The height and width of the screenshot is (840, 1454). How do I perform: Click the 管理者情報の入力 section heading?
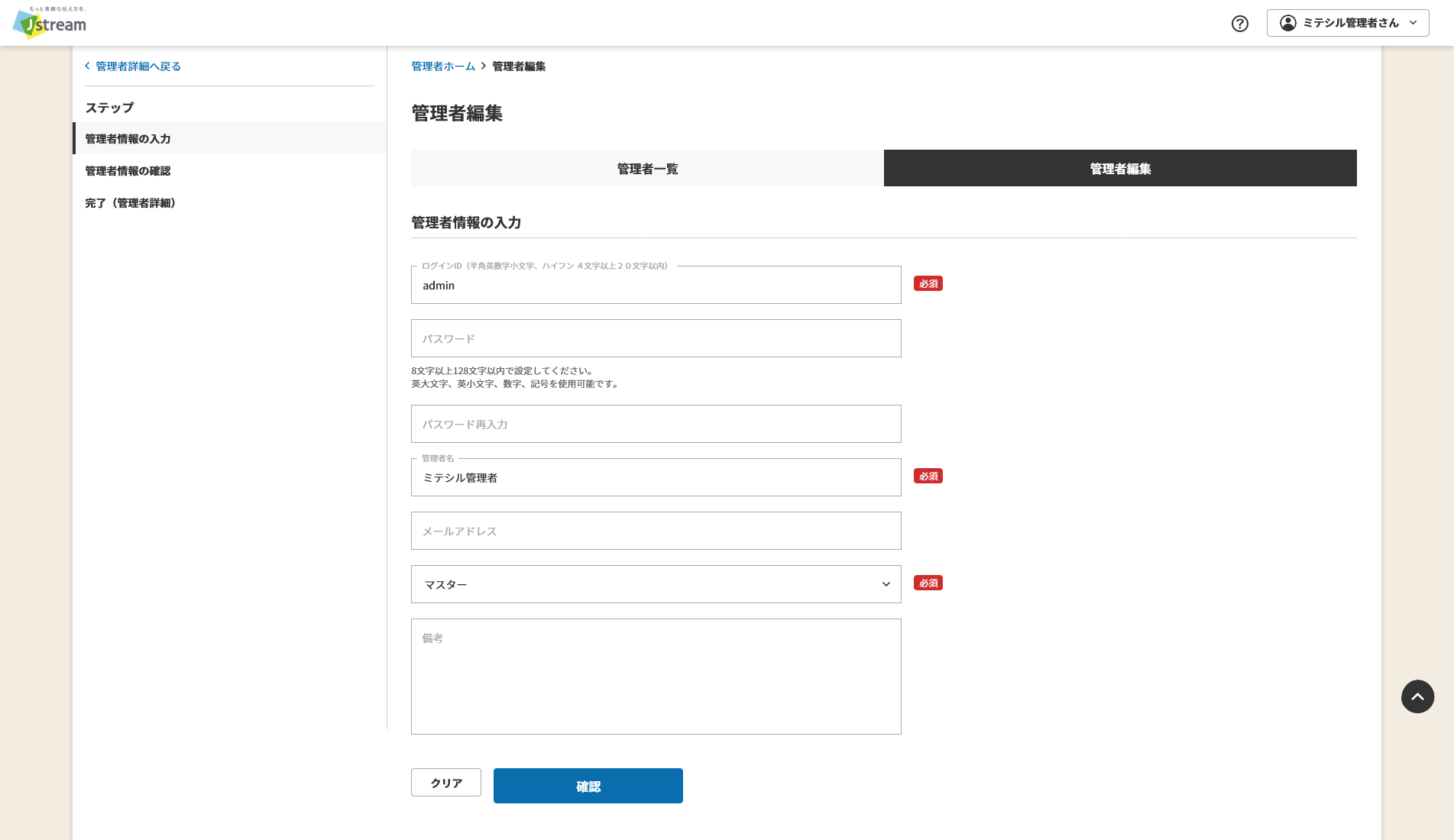pos(466,222)
